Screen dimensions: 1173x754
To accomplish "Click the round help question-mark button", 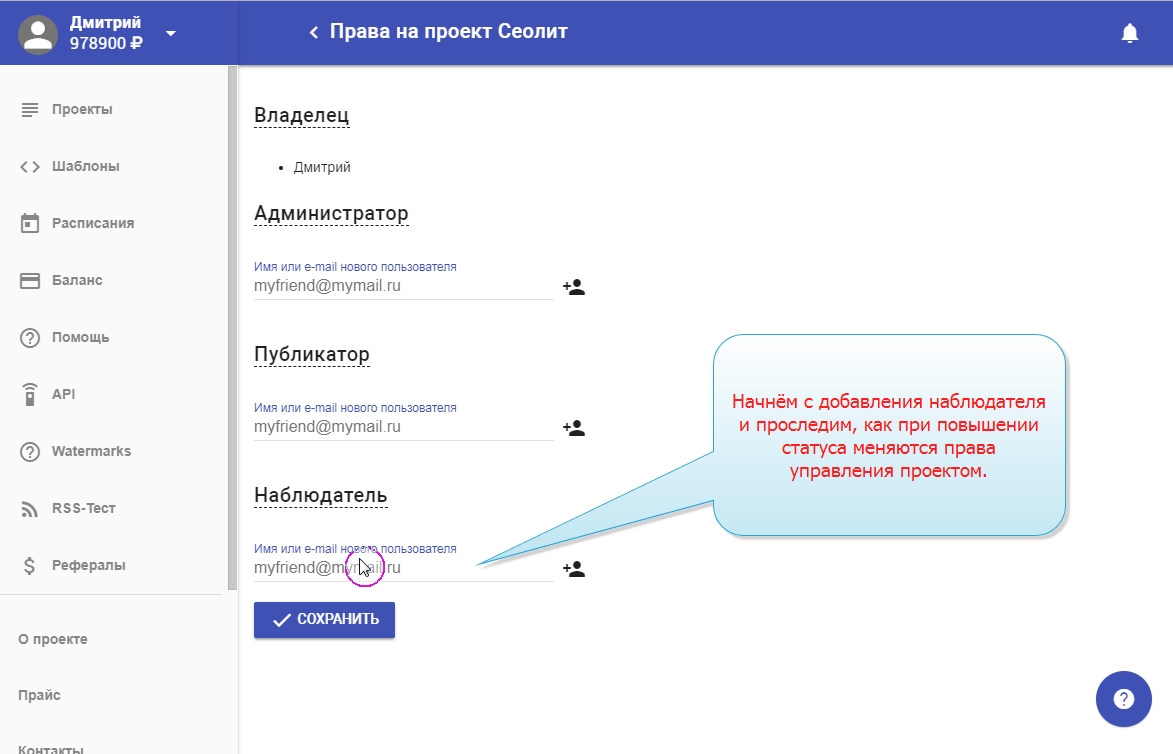I will (x=1123, y=699).
